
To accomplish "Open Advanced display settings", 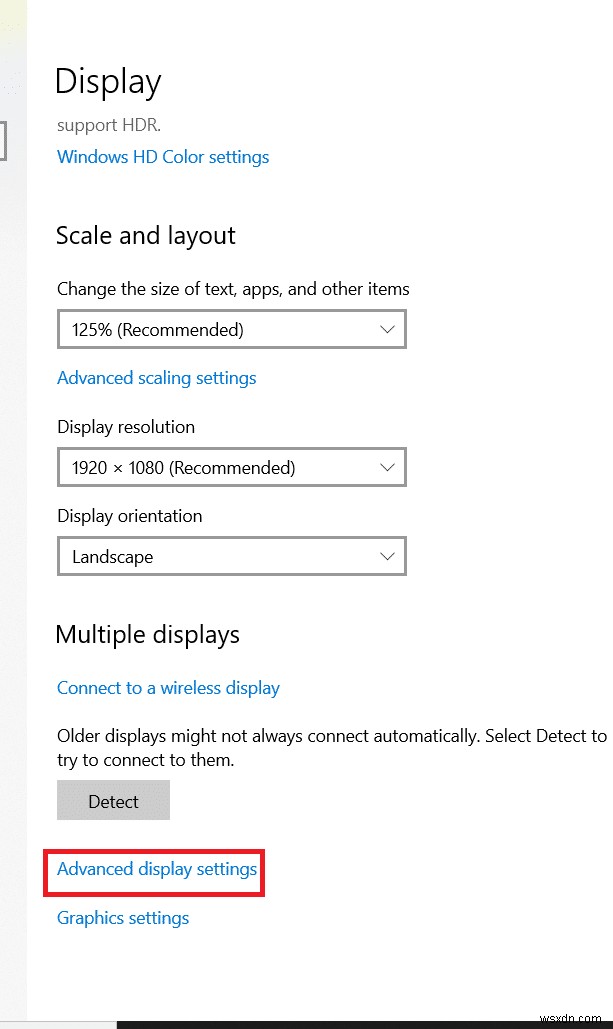I will click(x=157, y=869).
